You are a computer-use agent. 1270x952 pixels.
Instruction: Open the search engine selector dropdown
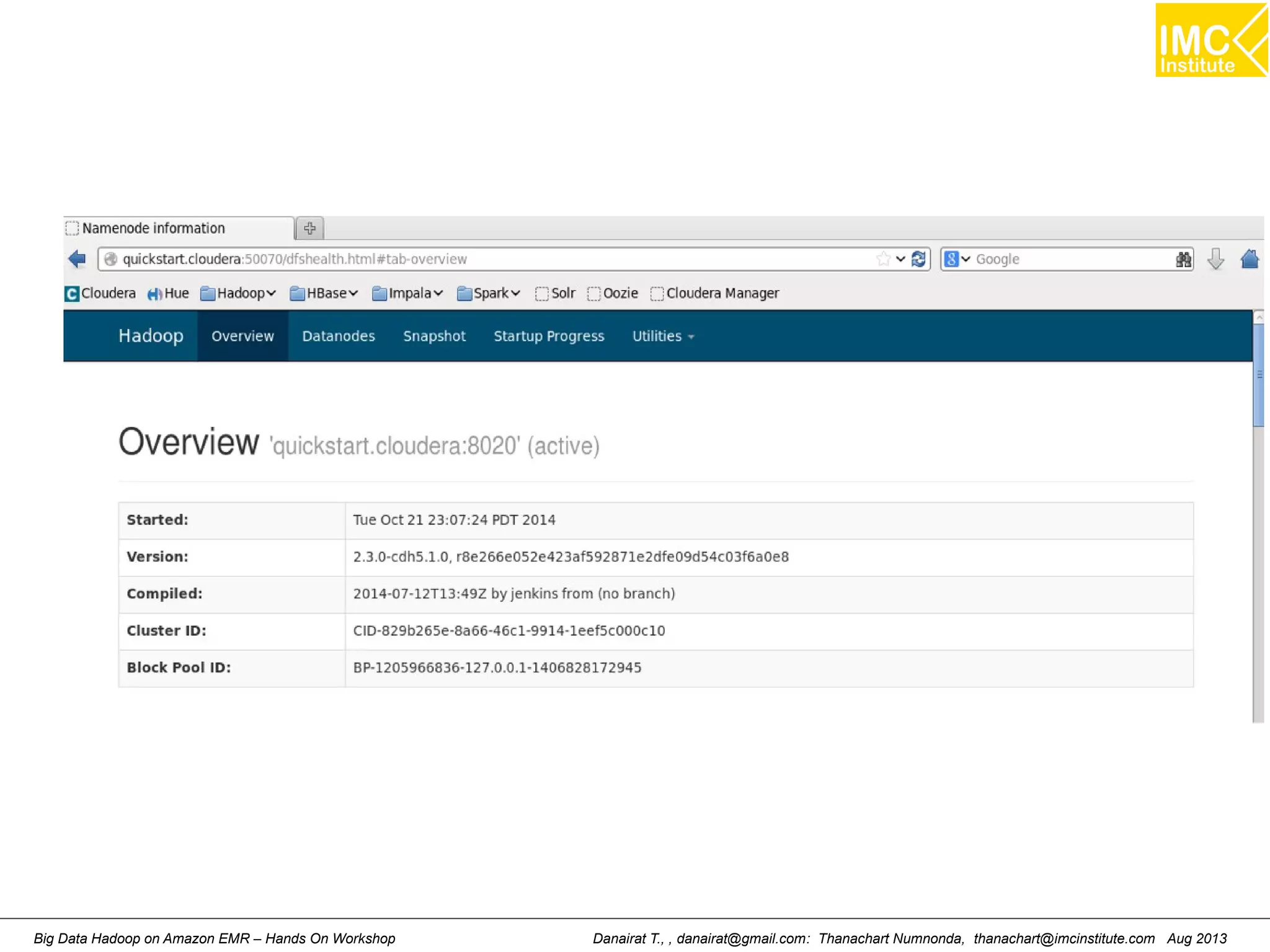[x=957, y=259]
